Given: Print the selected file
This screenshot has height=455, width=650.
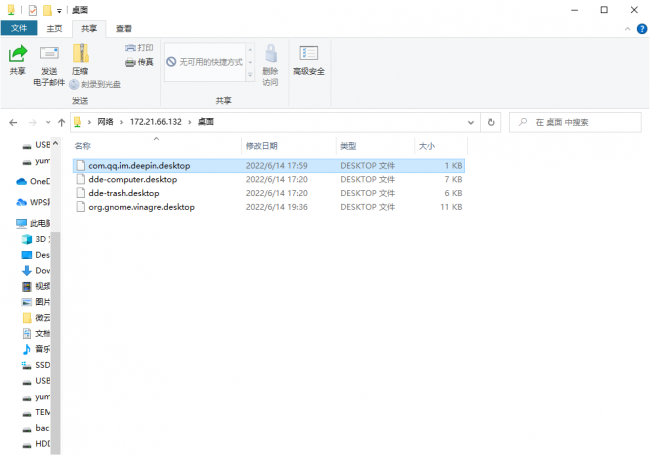Looking at the screenshot, I should coord(139,48).
